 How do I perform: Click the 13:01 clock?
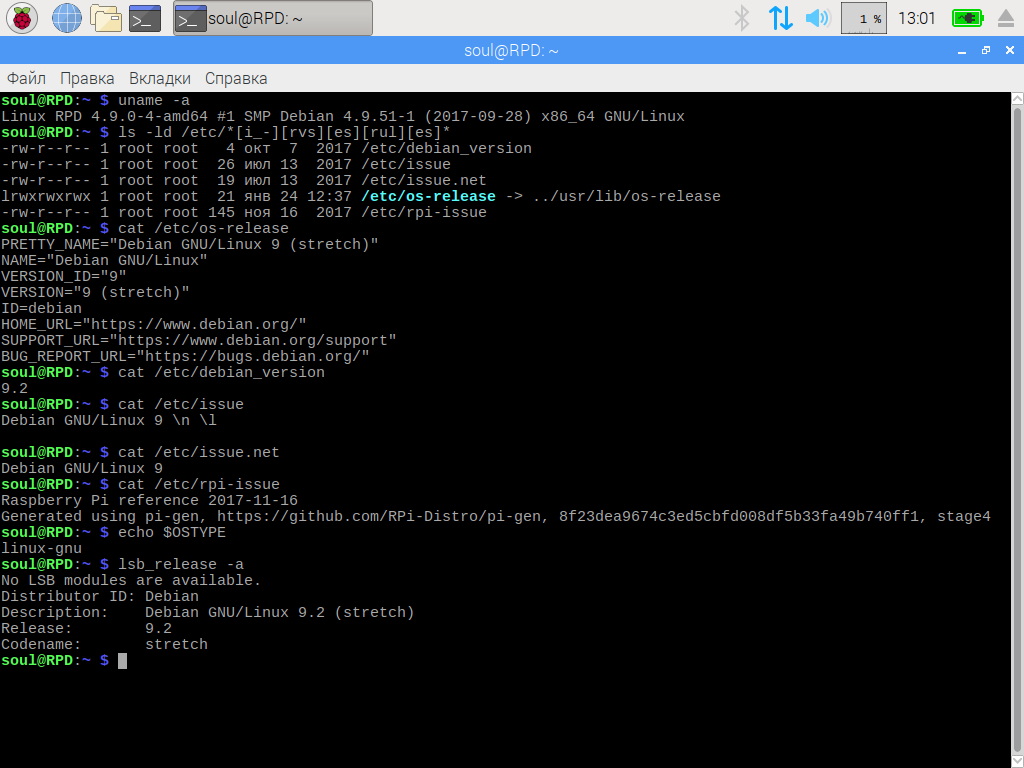pyautogui.click(x=917, y=18)
